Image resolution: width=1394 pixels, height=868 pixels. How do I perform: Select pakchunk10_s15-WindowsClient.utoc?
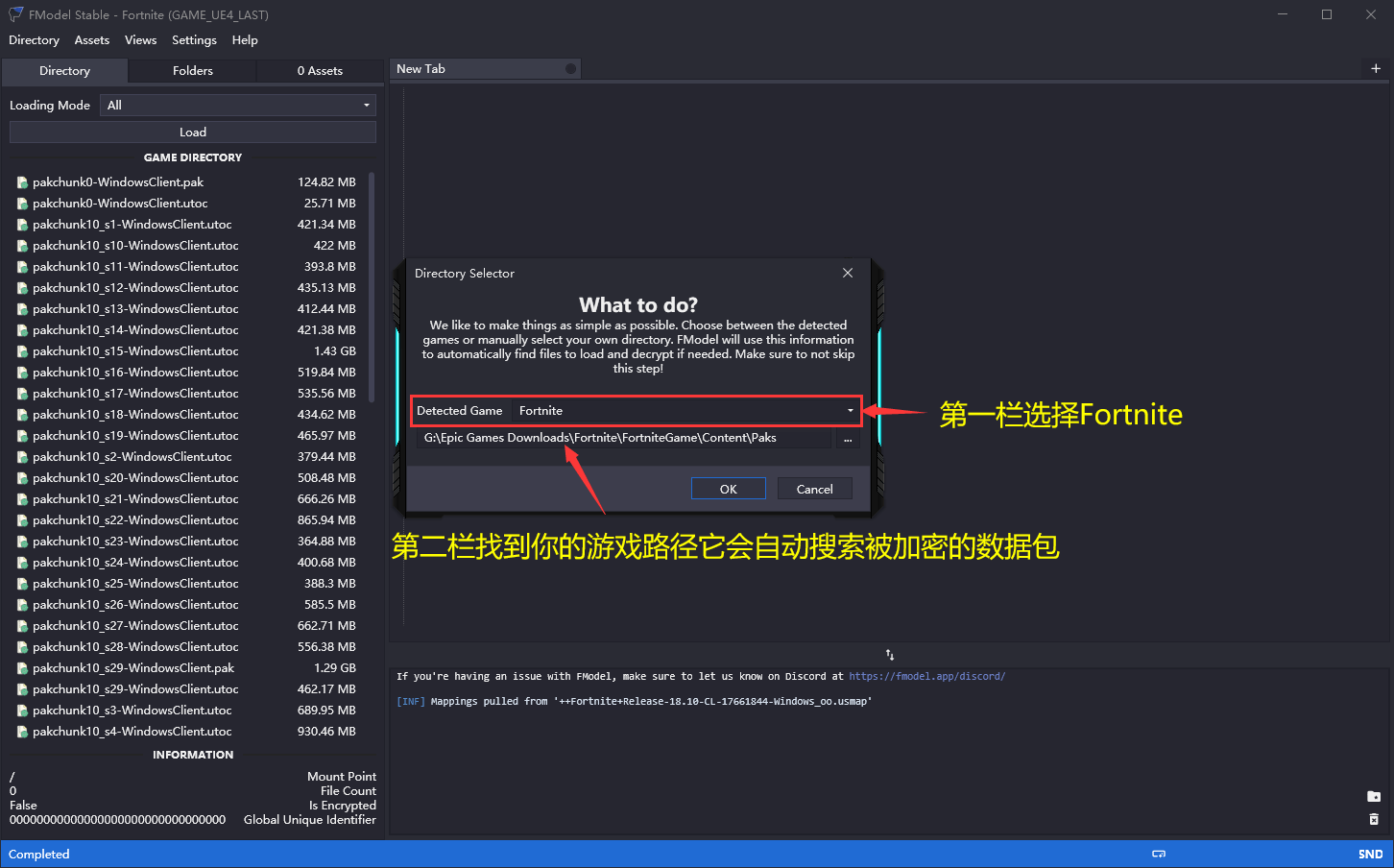[187, 351]
